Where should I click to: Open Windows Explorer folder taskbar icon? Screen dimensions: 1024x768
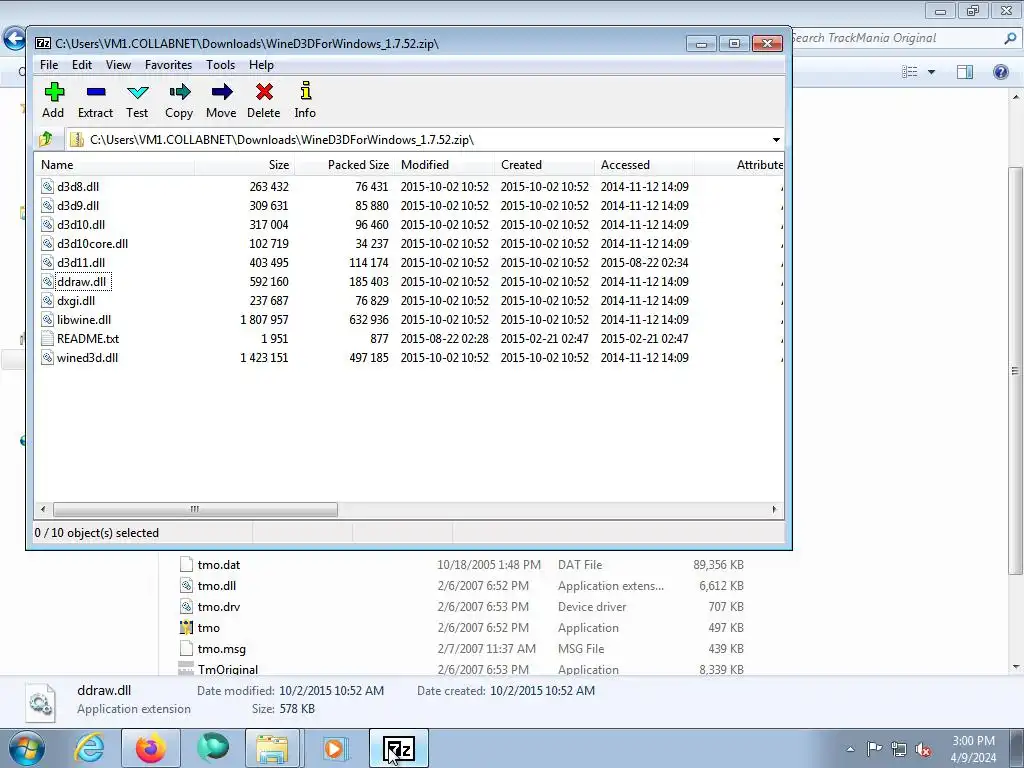coord(272,748)
